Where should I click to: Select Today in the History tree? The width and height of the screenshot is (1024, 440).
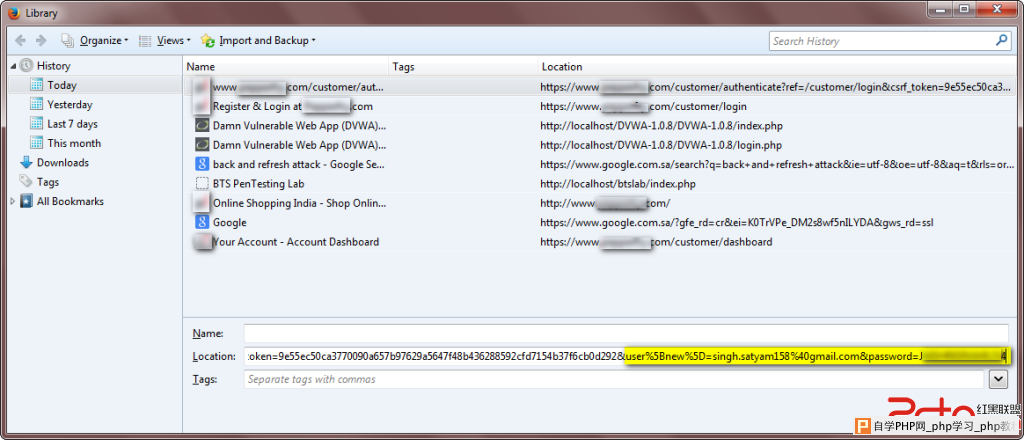[62, 85]
